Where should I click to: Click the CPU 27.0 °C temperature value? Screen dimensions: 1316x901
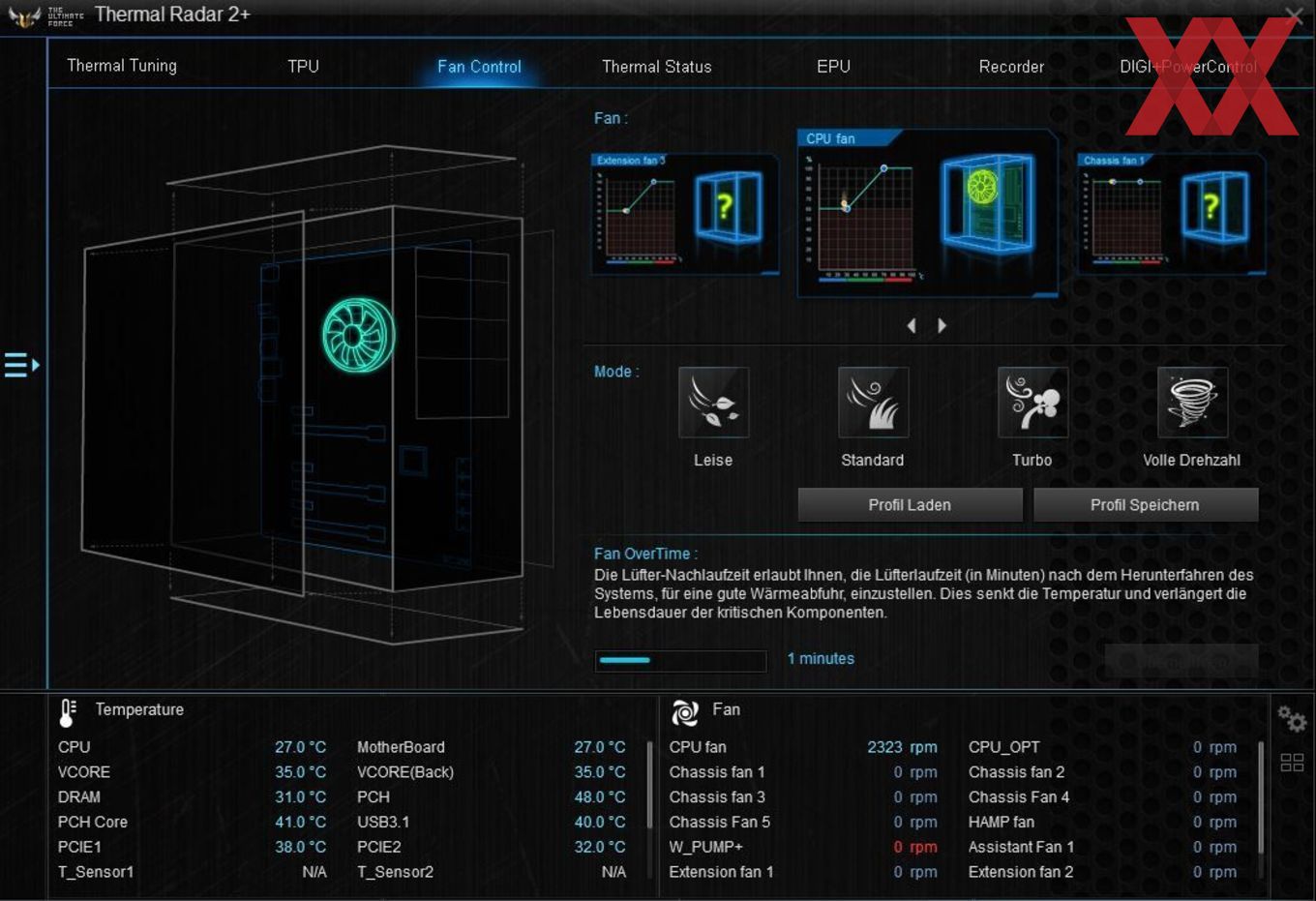pyautogui.click(x=300, y=747)
